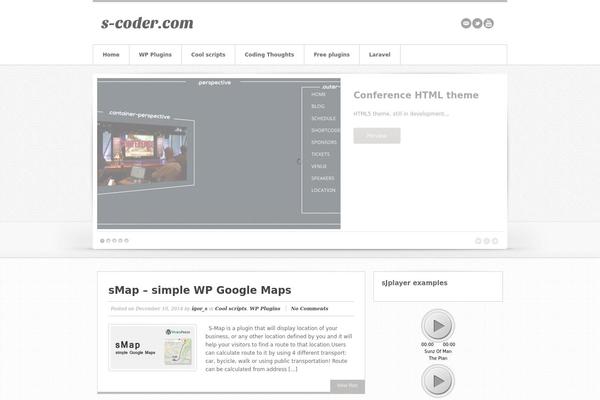This screenshot has width=600, height=400.
Task: Play the Sunz Of Man track
Action: 438,325
